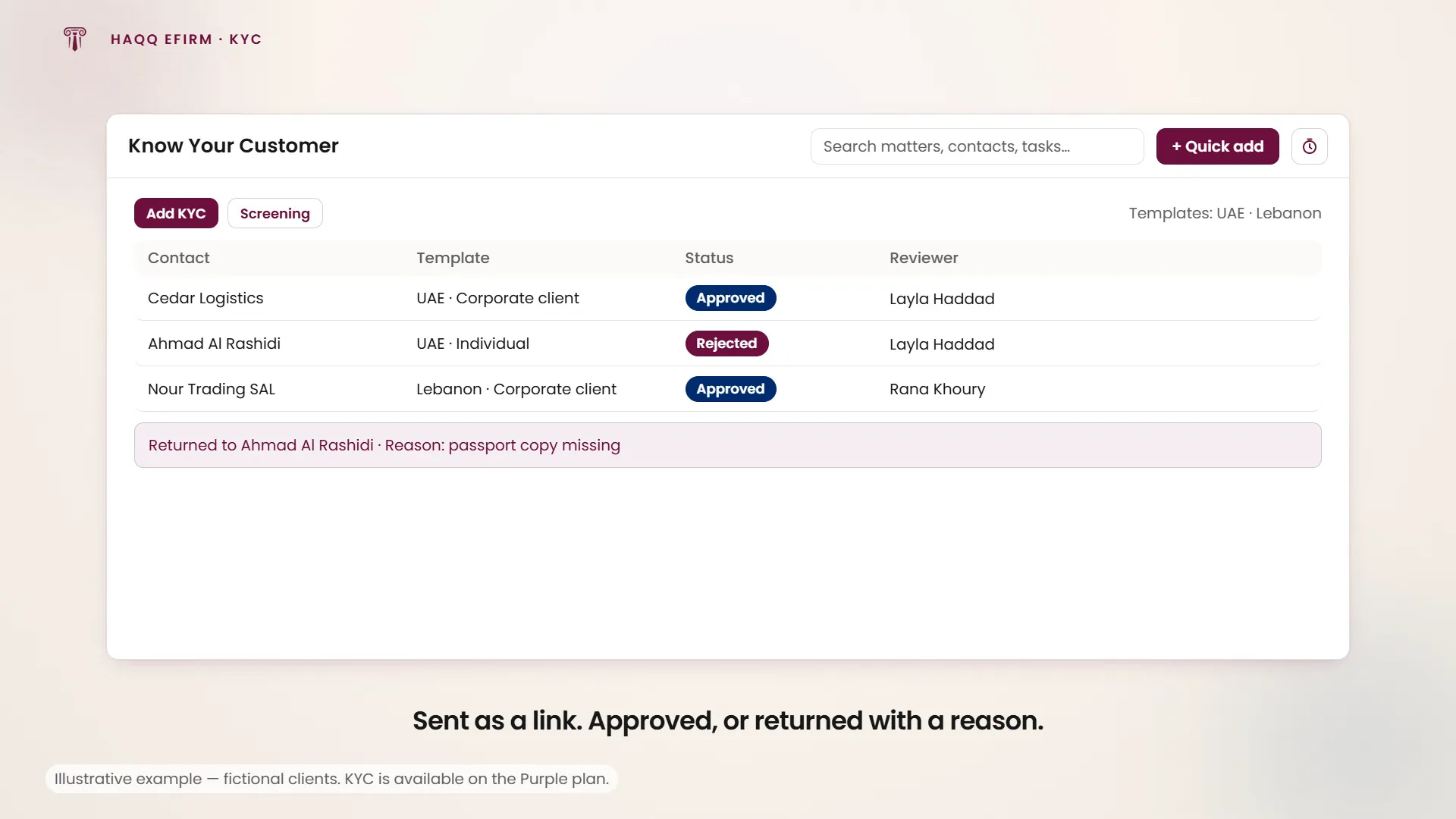Click the Rejected status badge
The height and width of the screenshot is (819, 1456).
[726, 344]
